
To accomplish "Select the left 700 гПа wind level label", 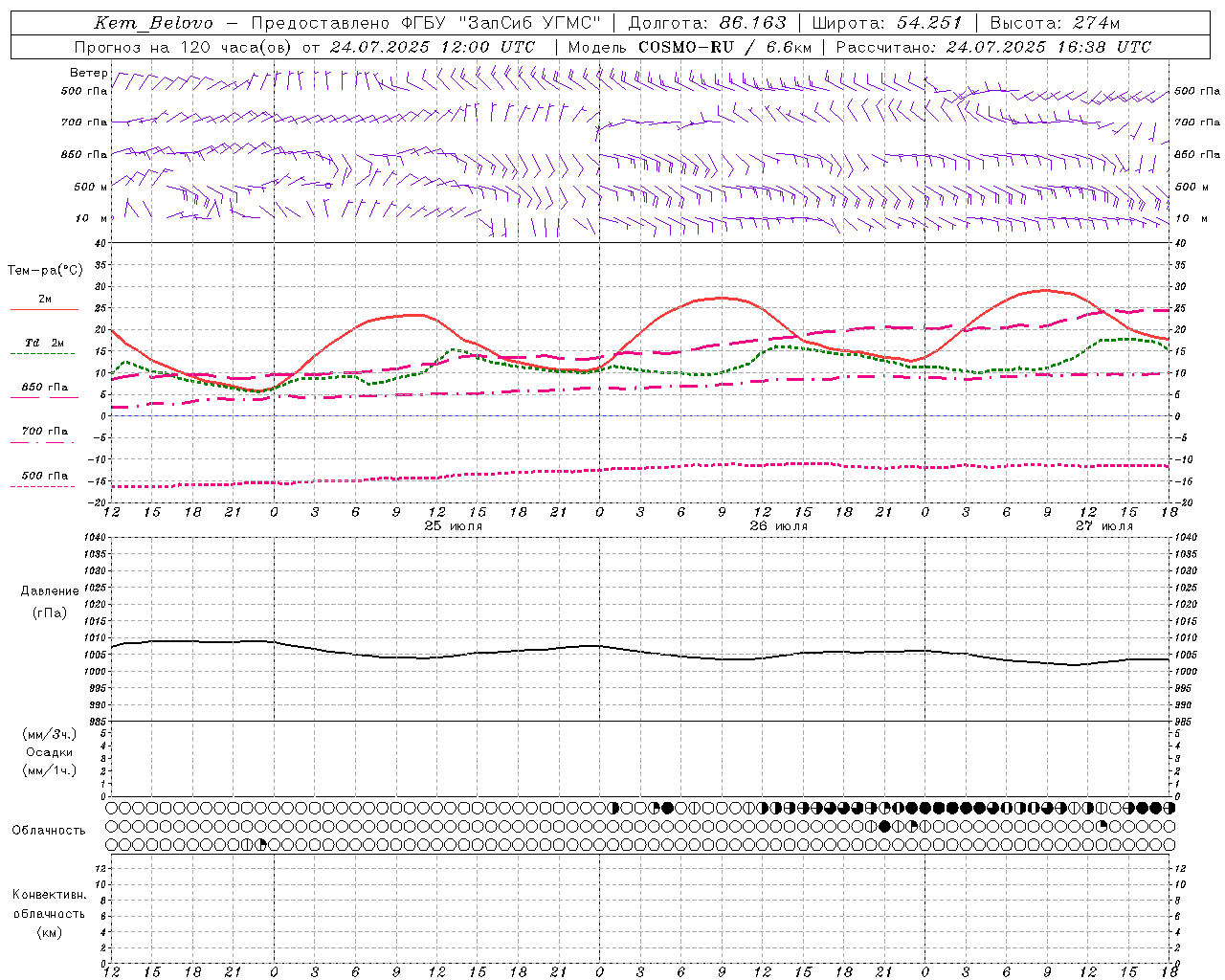I will pyautogui.click(x=84, y=122).
